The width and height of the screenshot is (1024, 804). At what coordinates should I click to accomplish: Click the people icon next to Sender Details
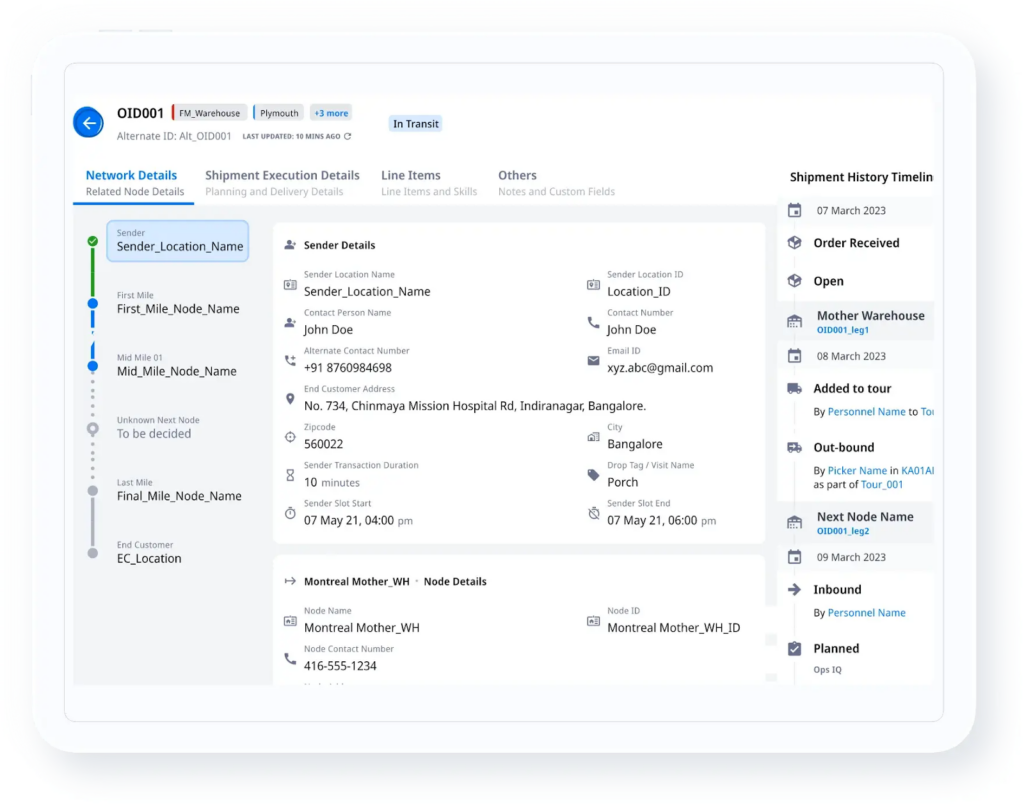(290, 245)
